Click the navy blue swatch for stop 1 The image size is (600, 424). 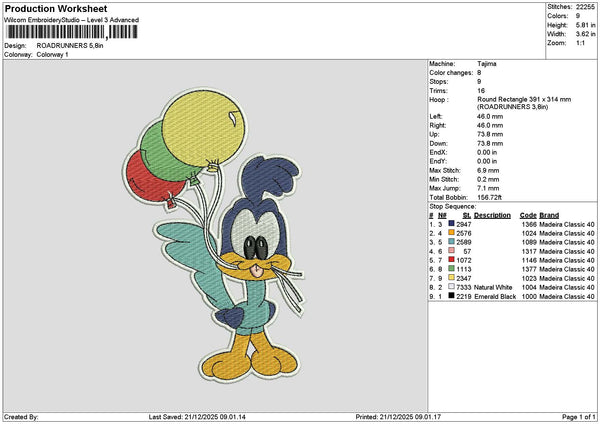pos(451,224)
